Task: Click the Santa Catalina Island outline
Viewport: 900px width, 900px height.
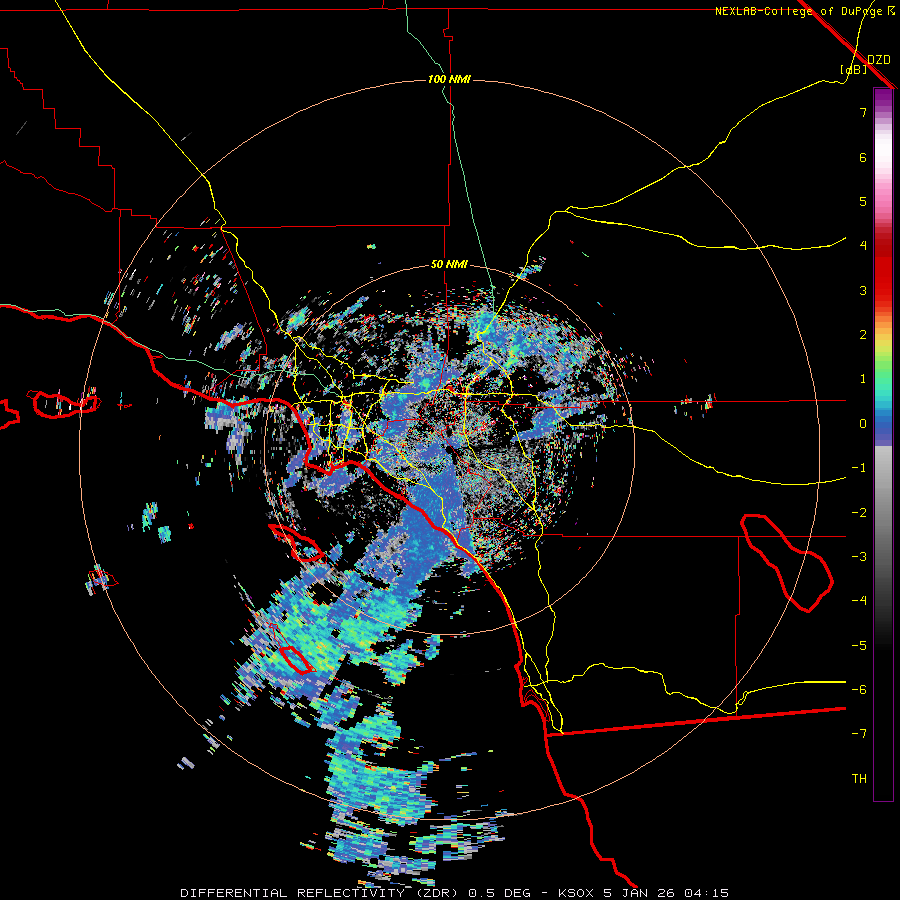Action: pos(297,542)
